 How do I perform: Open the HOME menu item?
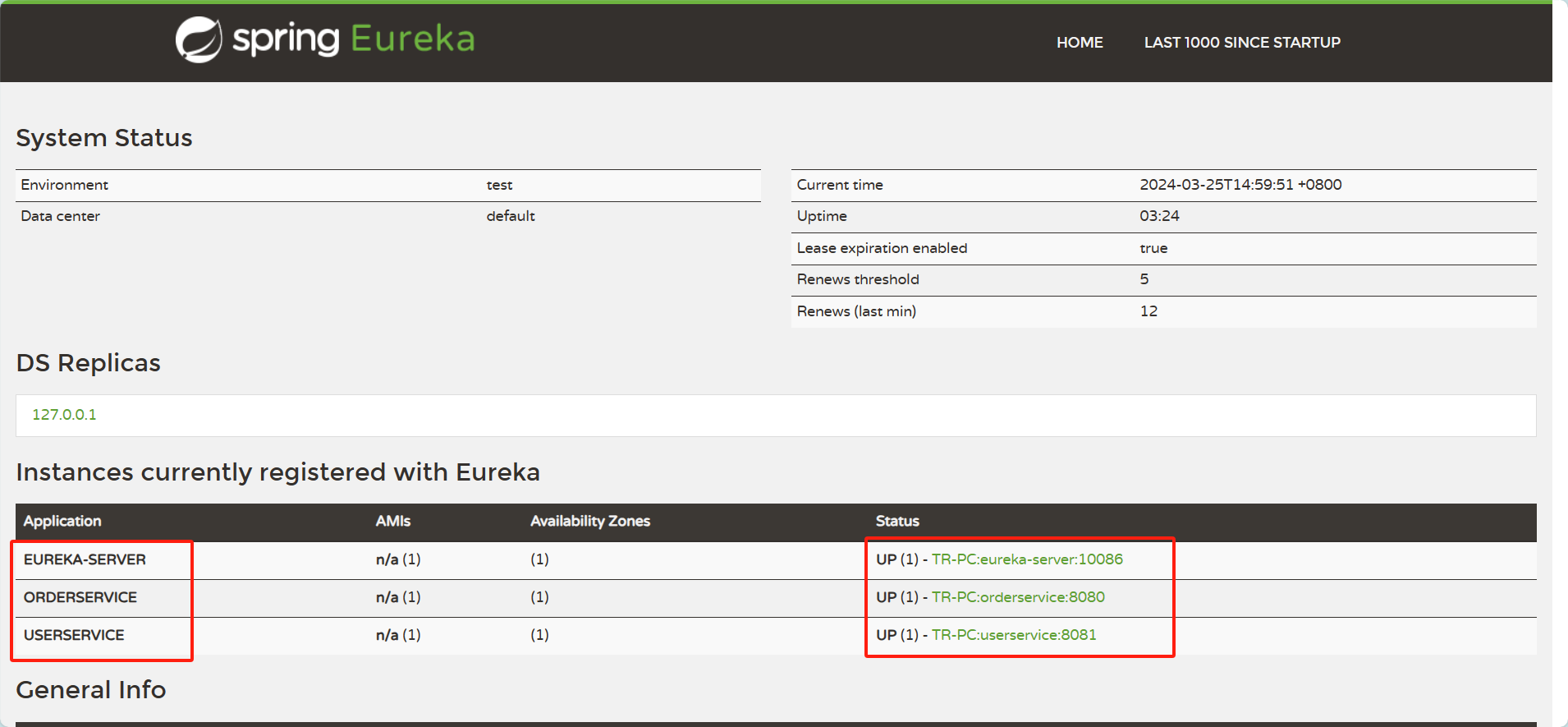click(1080, 43)
